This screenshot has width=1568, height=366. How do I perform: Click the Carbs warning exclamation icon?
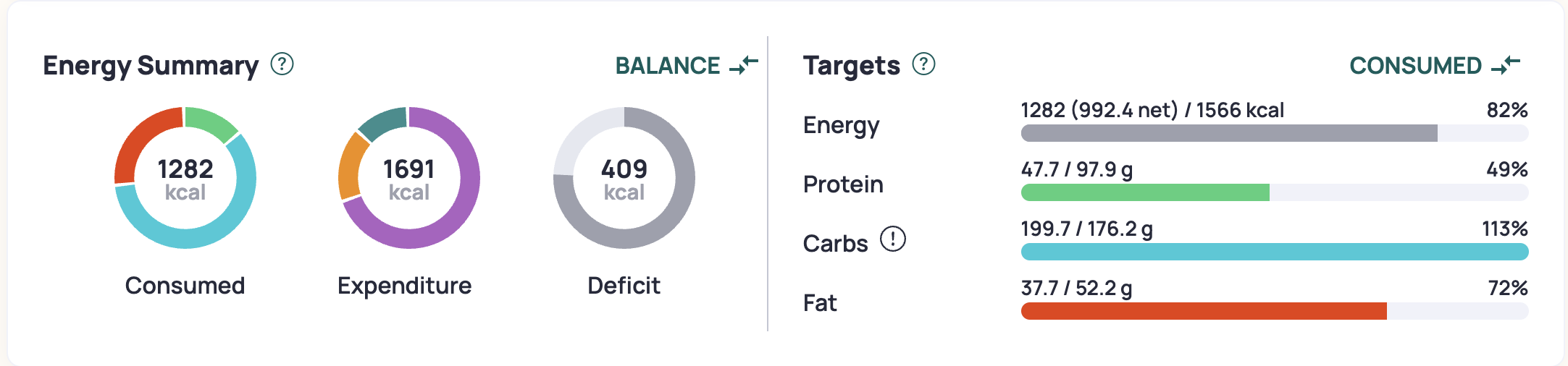[x=893, y=239]
